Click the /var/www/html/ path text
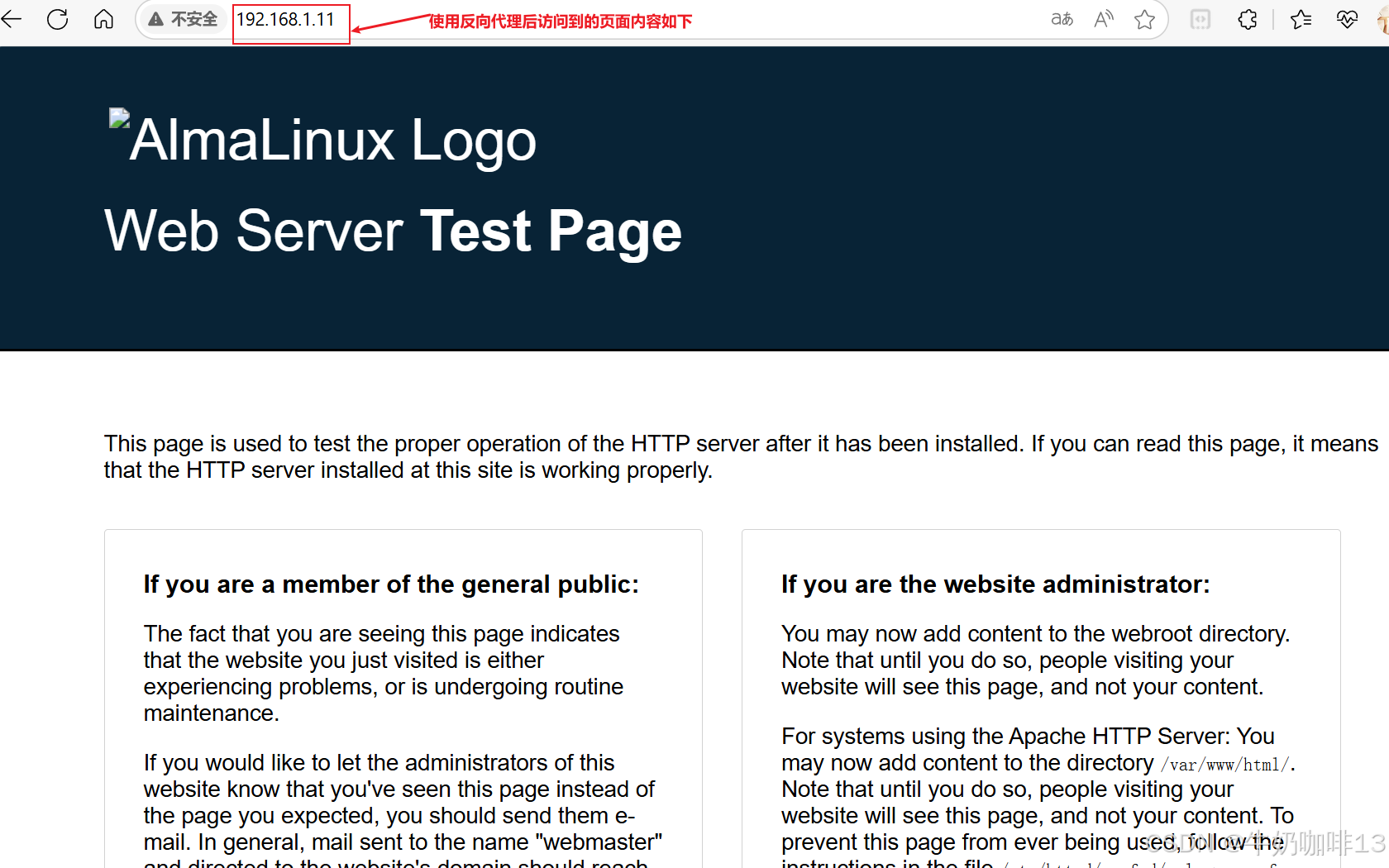Screen dimensions: 1389x868 tap(1226, 765)
